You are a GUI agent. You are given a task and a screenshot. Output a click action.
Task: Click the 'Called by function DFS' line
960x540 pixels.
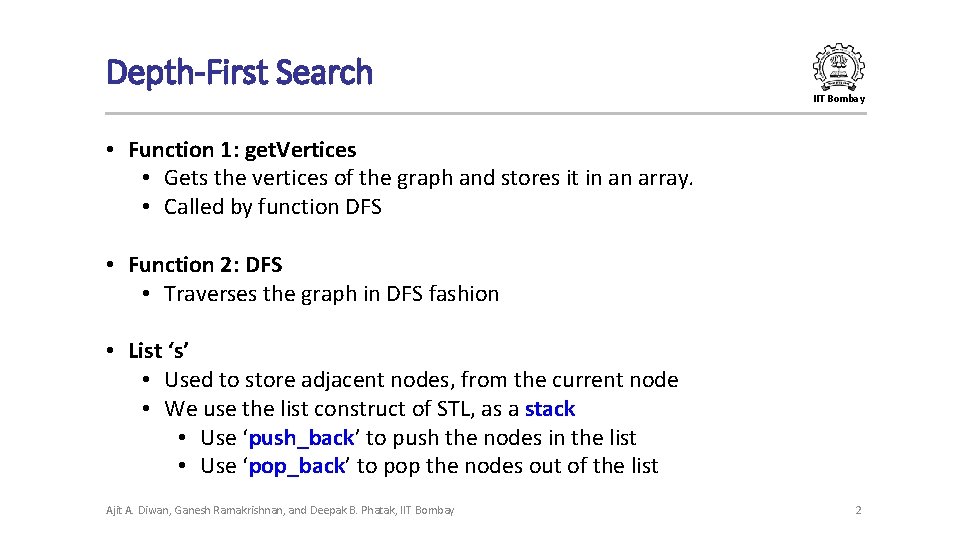pyautogui.click(x=272, y=207)
